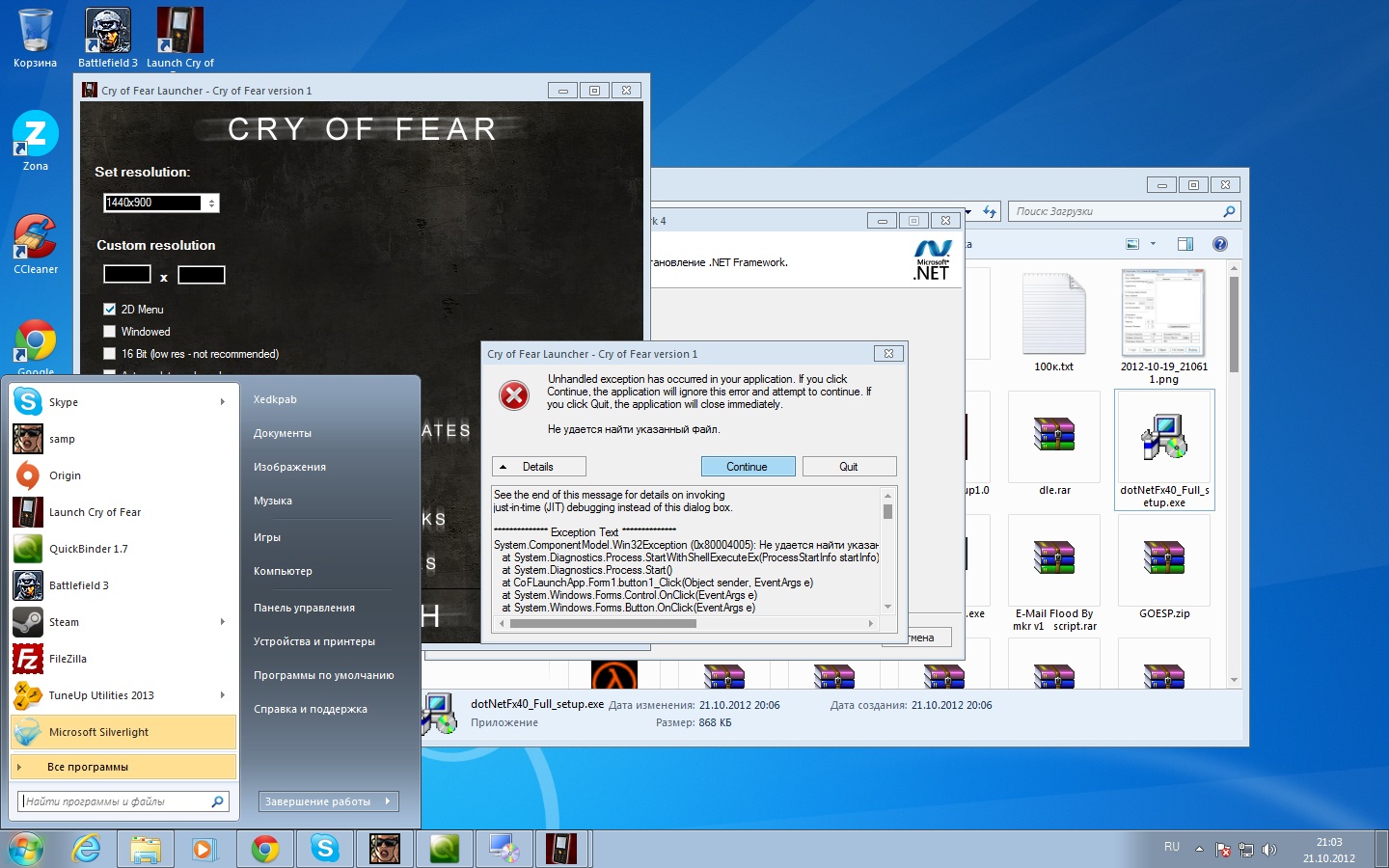Open Устройства и принтеры in Start menu

[314, 641]
